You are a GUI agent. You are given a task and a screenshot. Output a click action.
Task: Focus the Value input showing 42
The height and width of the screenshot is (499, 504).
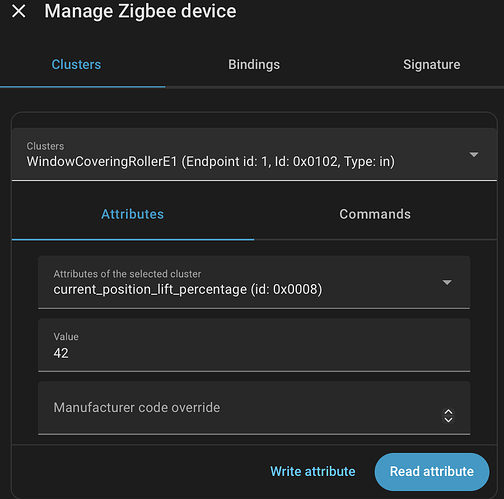pyautogui.click(x=254, y=345)
